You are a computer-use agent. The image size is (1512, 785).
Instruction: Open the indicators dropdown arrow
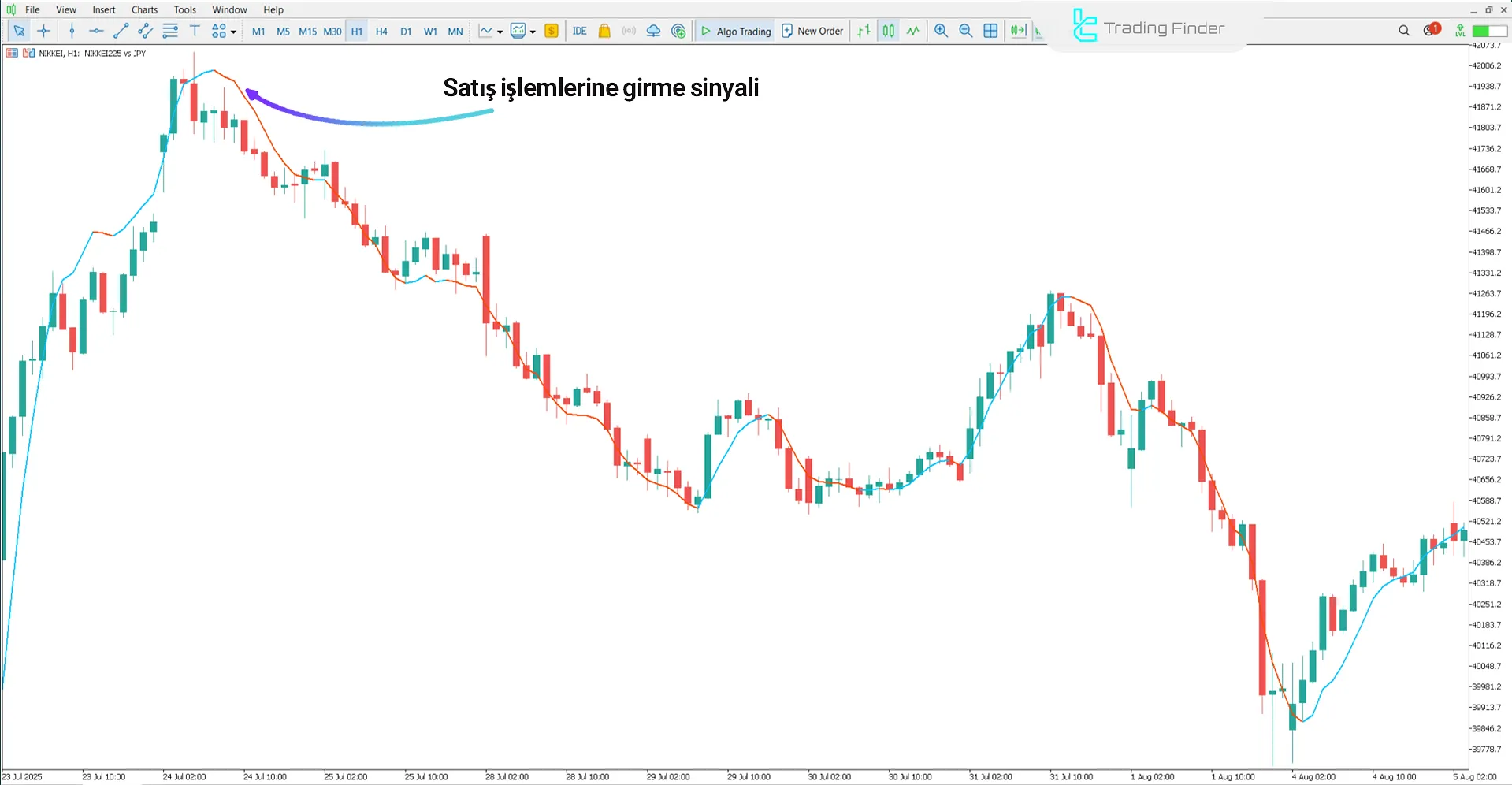coord(533,32)
